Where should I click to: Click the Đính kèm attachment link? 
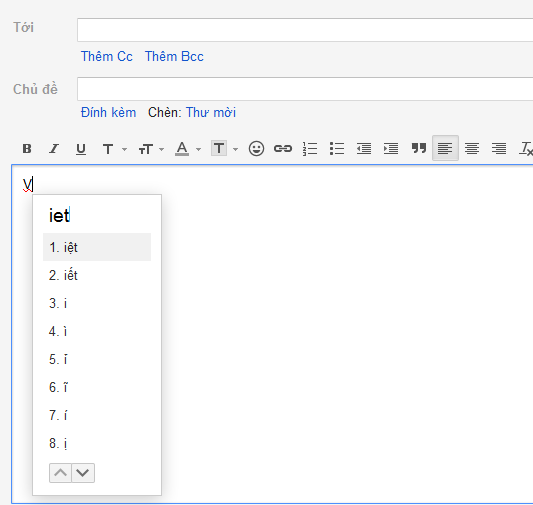[108, 112]
